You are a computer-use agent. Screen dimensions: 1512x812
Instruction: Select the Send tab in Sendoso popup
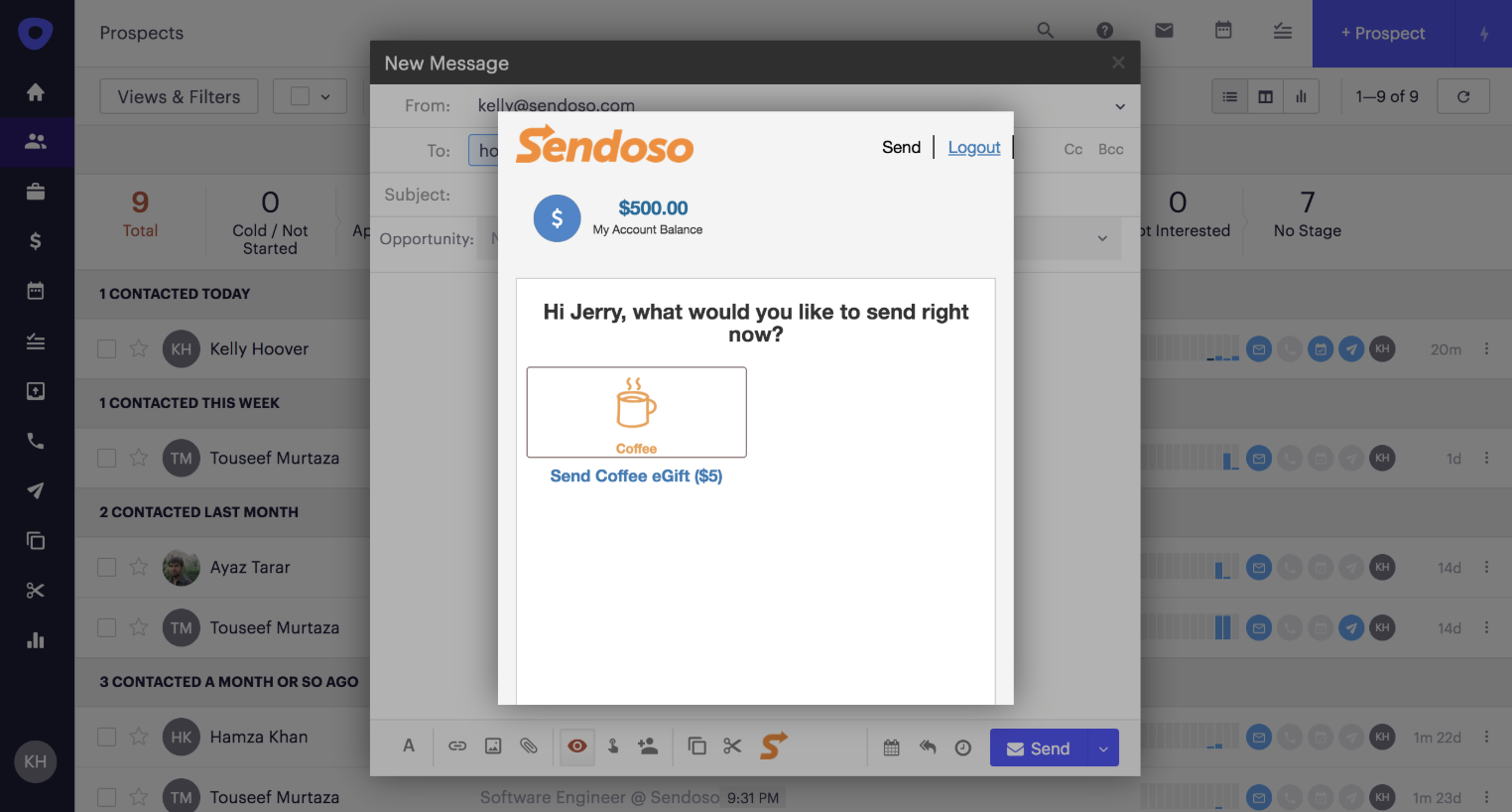(901, 147)
